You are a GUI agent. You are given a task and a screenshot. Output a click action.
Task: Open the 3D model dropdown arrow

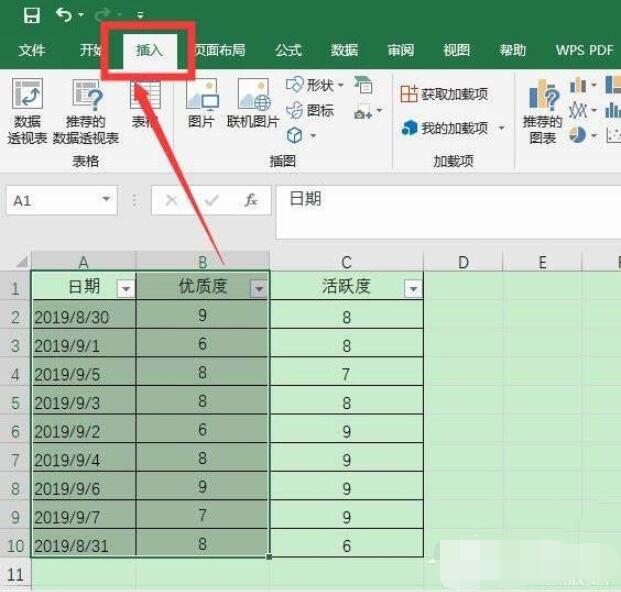(x=313, y=136)
